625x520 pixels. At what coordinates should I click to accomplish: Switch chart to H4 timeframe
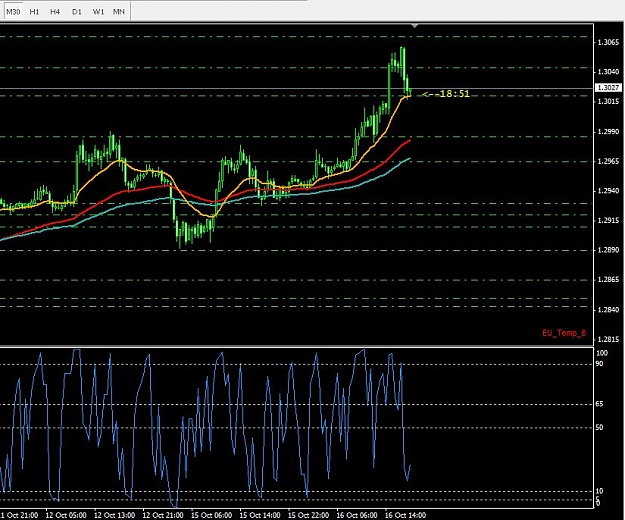click(55, 12)
